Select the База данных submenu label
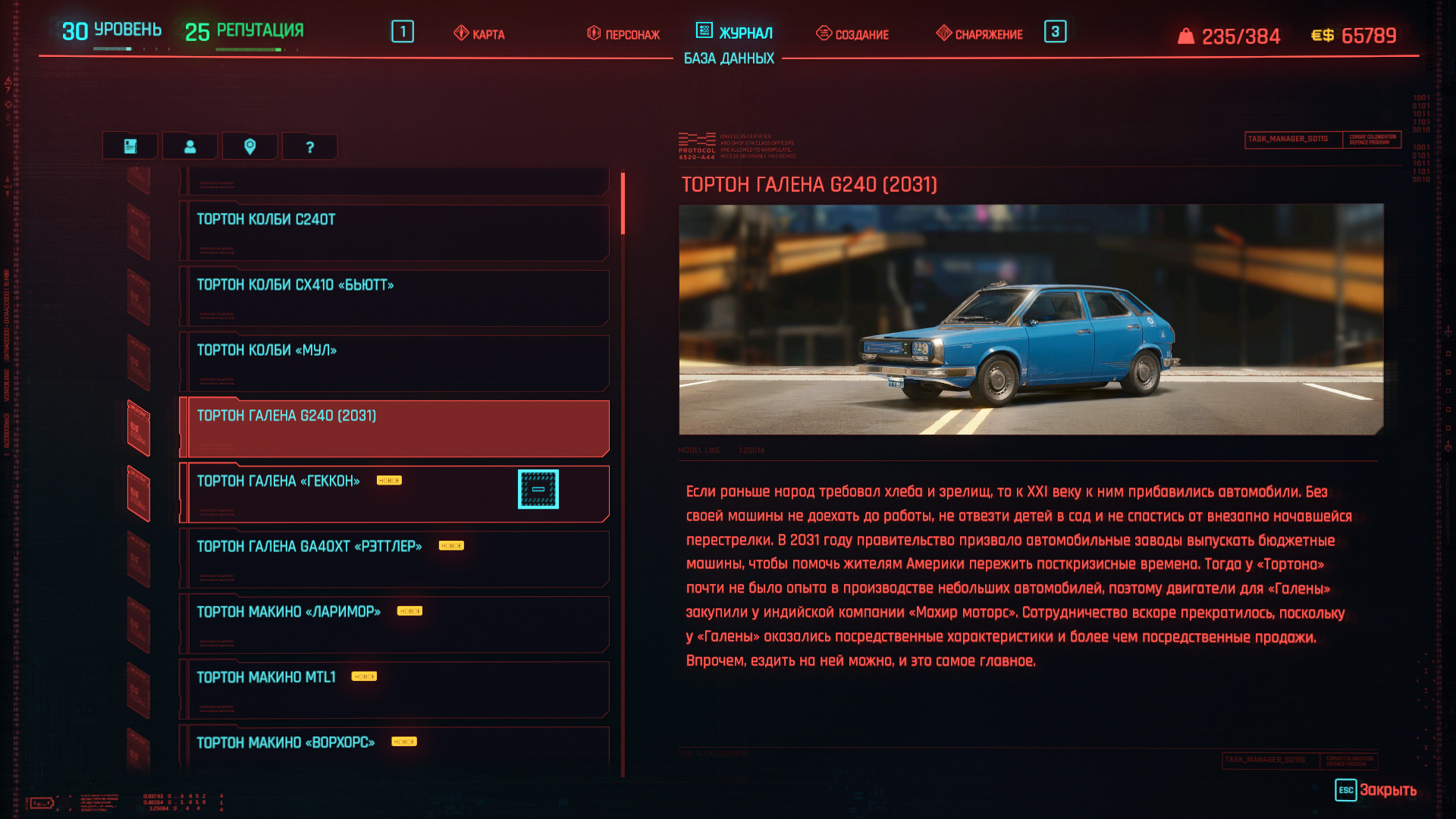 point(729,58)
